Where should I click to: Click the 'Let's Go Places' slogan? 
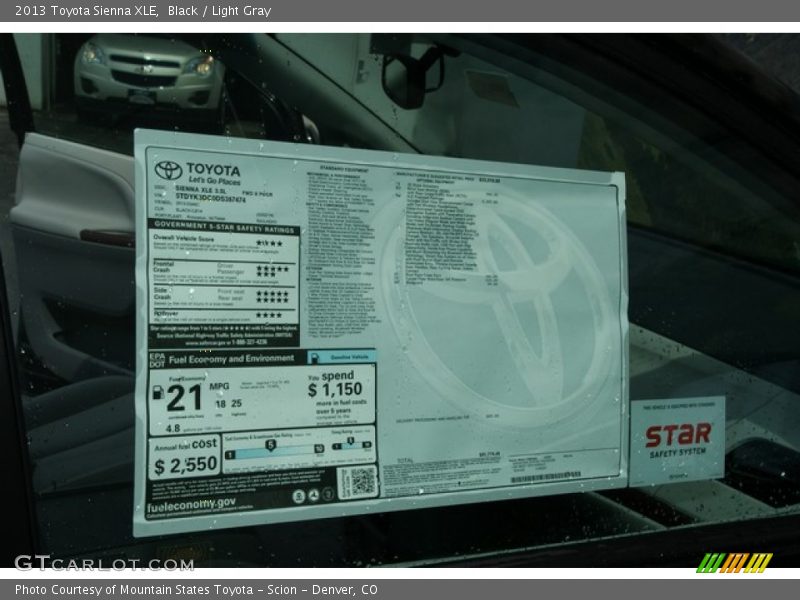[214, 181]
